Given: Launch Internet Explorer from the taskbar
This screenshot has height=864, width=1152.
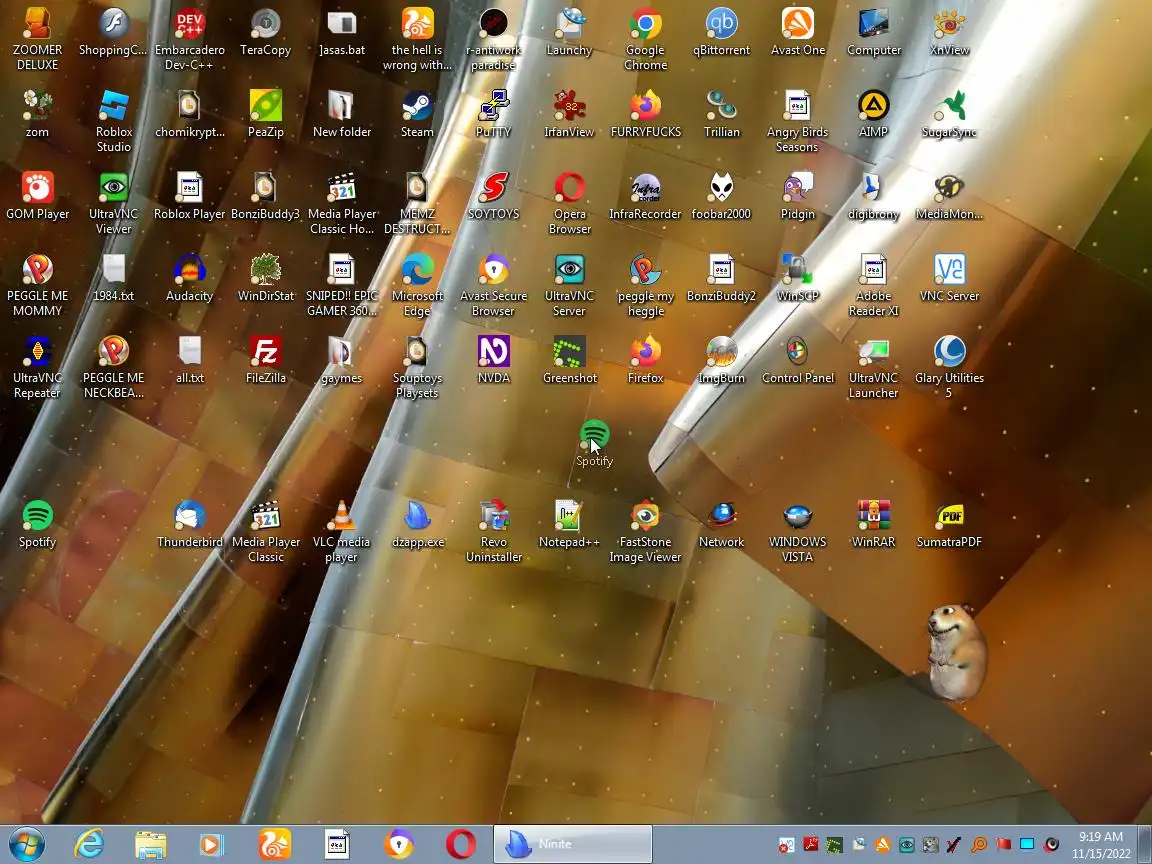Looking at the screenshot, I should (89, 844).
